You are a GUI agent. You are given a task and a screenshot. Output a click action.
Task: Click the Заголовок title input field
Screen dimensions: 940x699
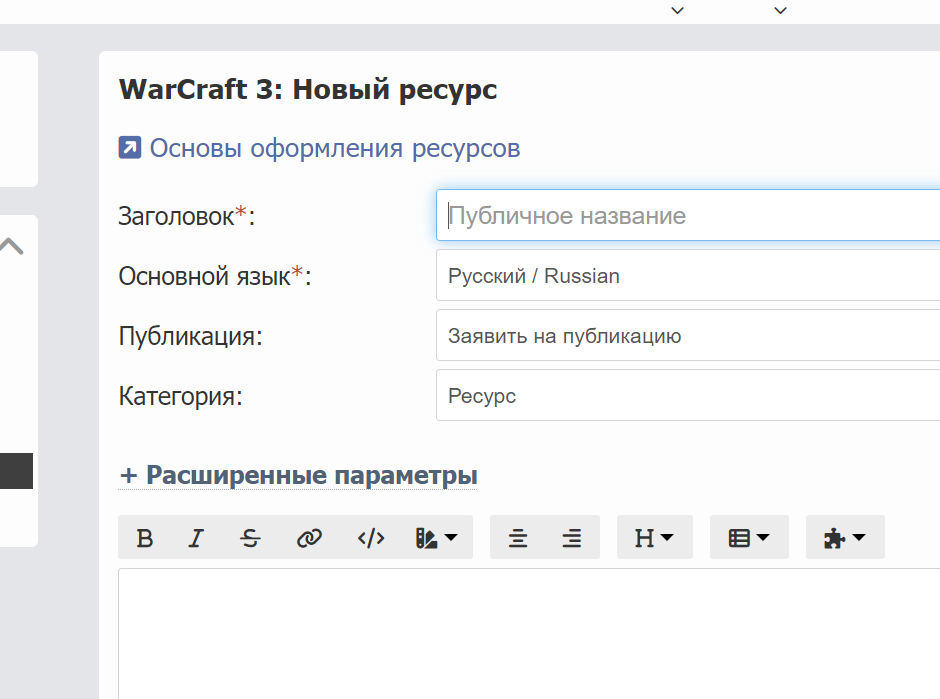pyautogui.click(x=688, y=216)
